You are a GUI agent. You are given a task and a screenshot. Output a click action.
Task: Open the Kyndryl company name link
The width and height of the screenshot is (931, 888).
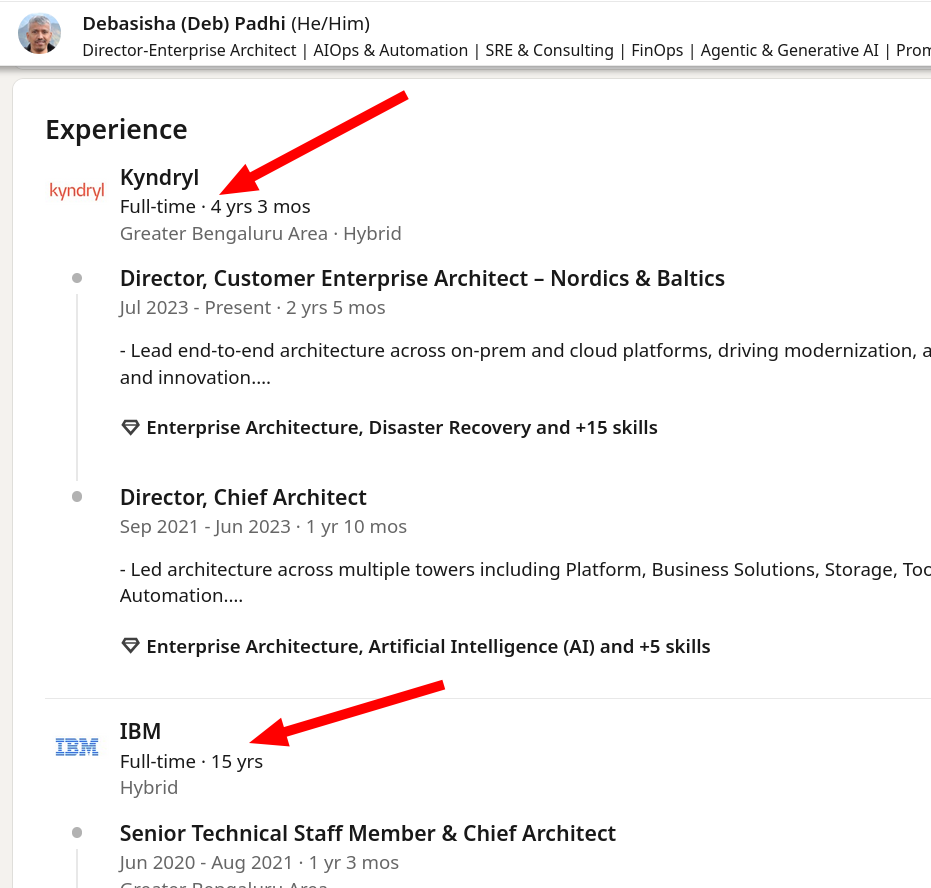tap(159, 178)
